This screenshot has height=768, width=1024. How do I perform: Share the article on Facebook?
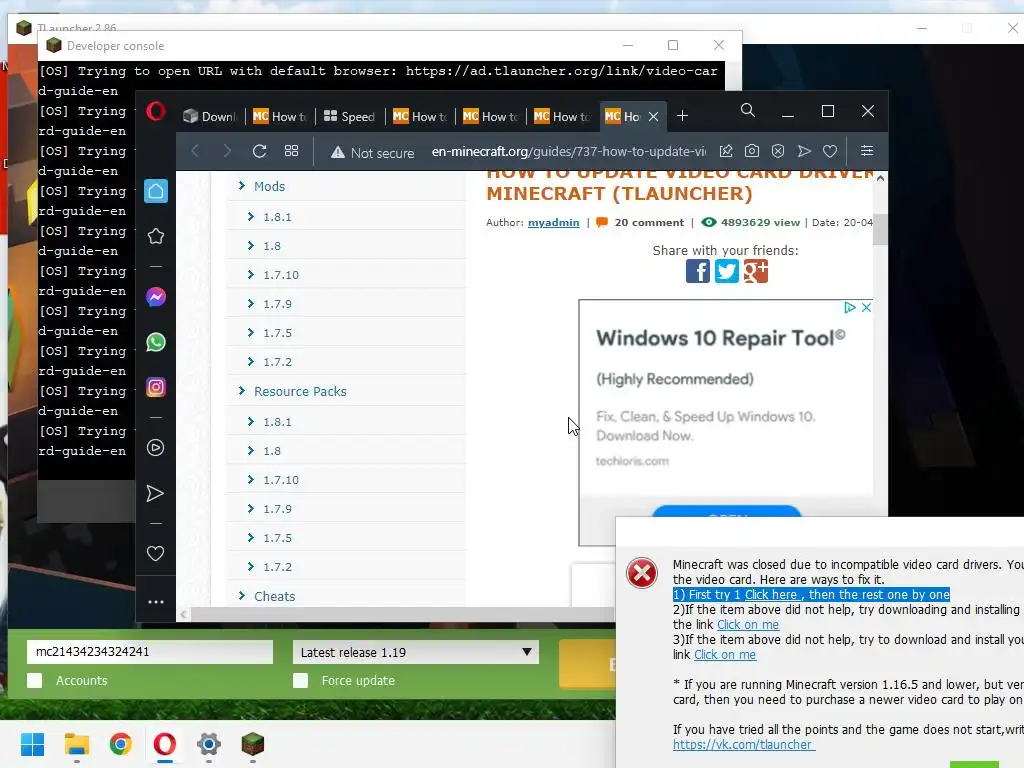click(697, 271)
